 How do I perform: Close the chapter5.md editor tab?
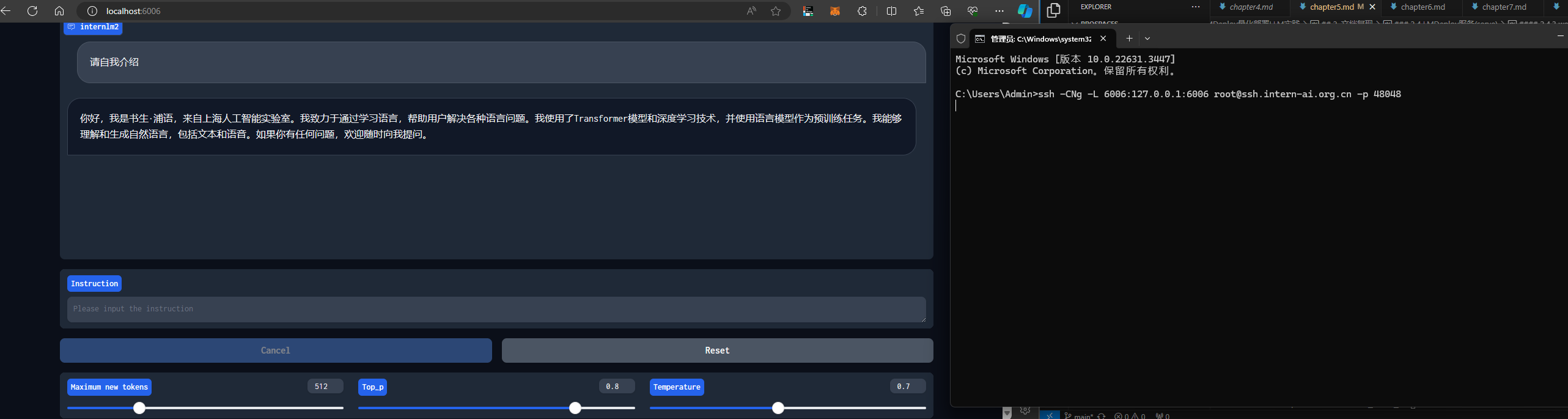[1372, 7]
